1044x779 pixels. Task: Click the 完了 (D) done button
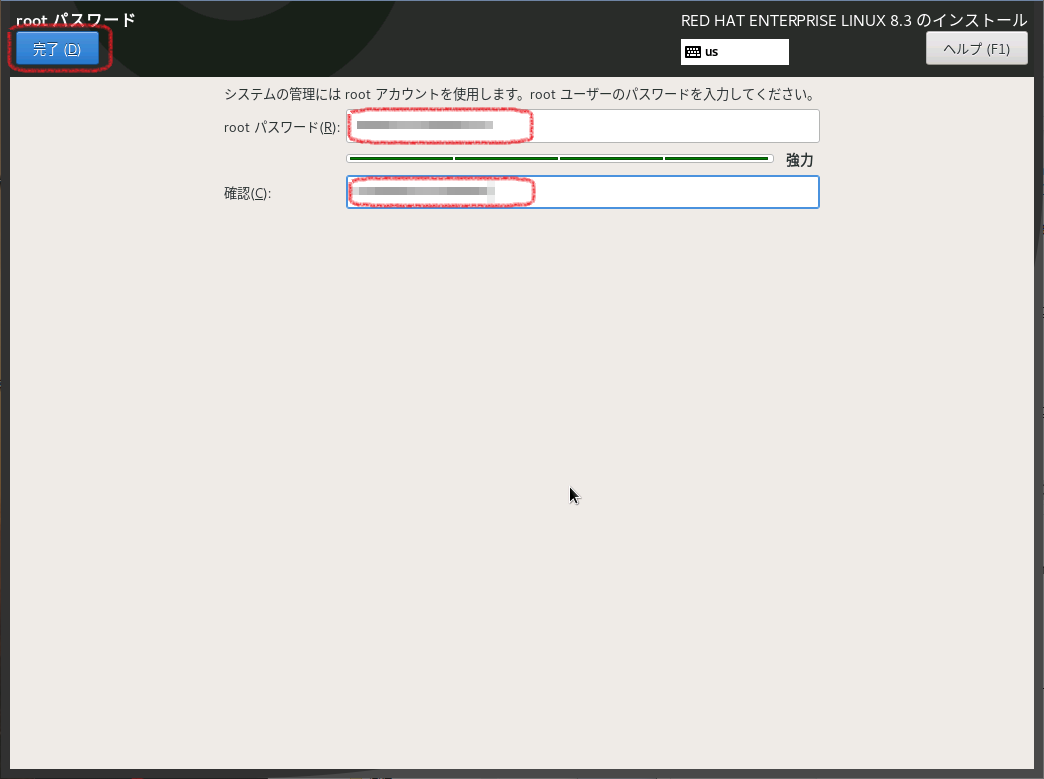pyautogui.click(x=57, y=49)
